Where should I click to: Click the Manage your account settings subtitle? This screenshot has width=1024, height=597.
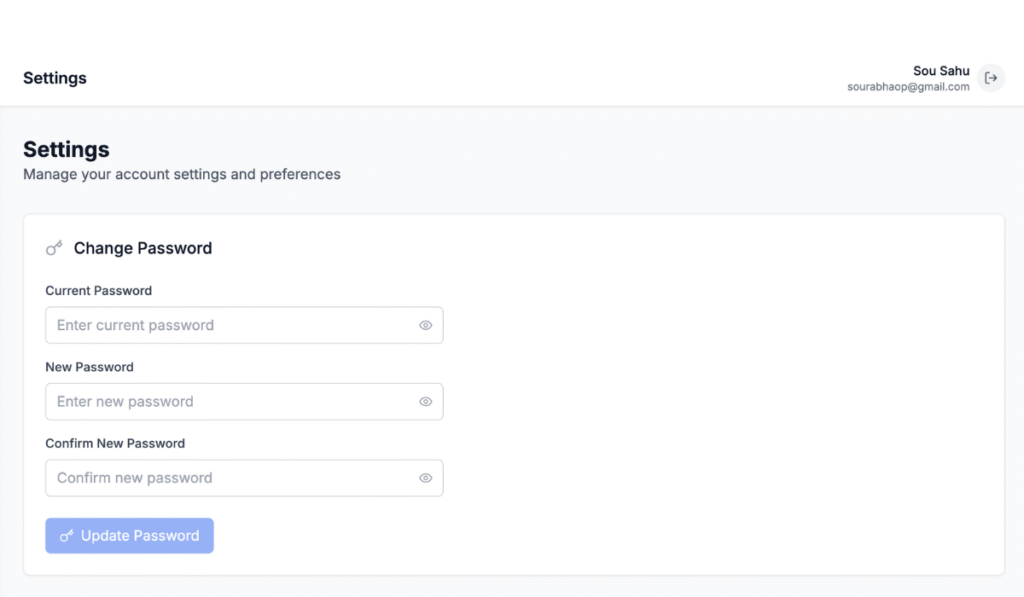pyautogui.click(x=181, y=174)
